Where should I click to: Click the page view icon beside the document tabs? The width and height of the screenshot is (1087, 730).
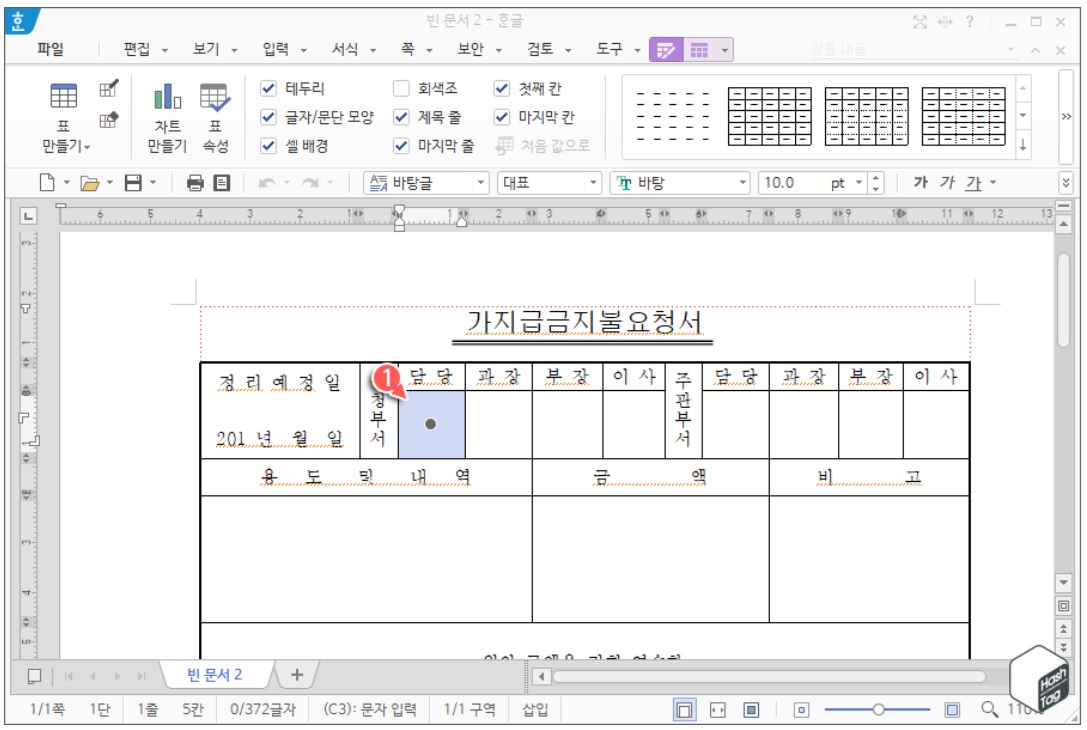[x=34, y=676]
